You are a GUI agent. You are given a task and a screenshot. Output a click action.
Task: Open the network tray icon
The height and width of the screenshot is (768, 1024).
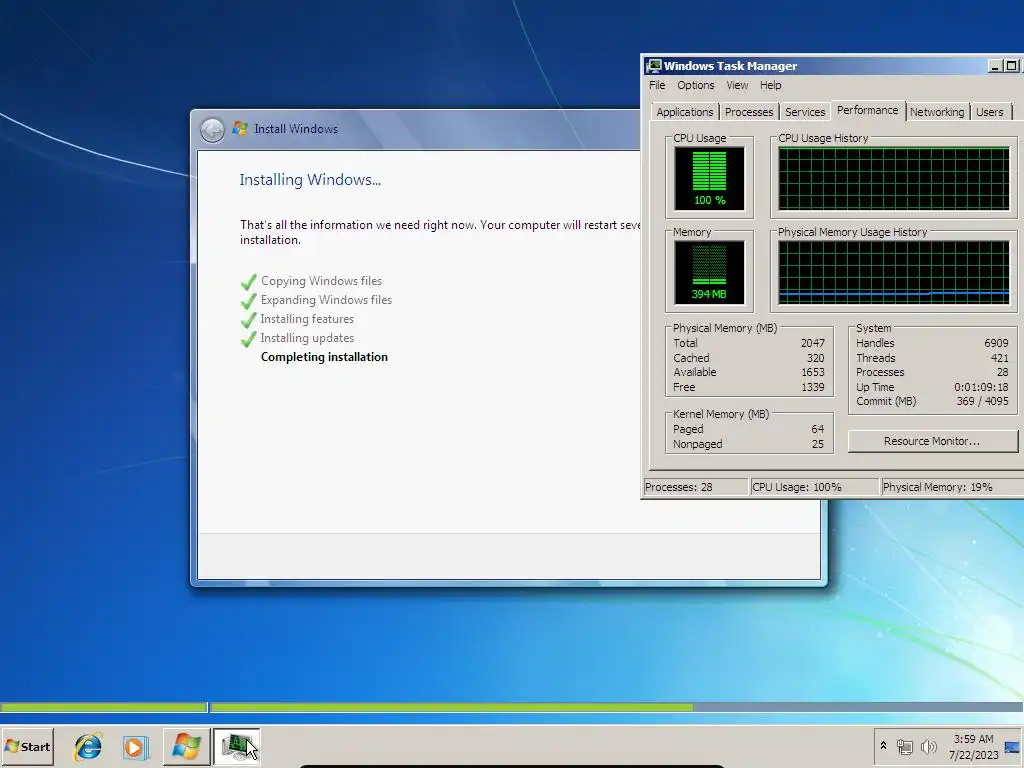(x=904, y=746)
